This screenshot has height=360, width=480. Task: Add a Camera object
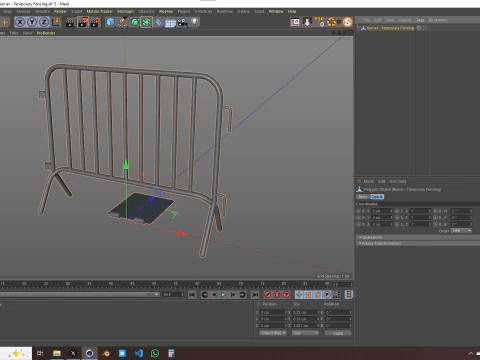[x=182, y=22]
